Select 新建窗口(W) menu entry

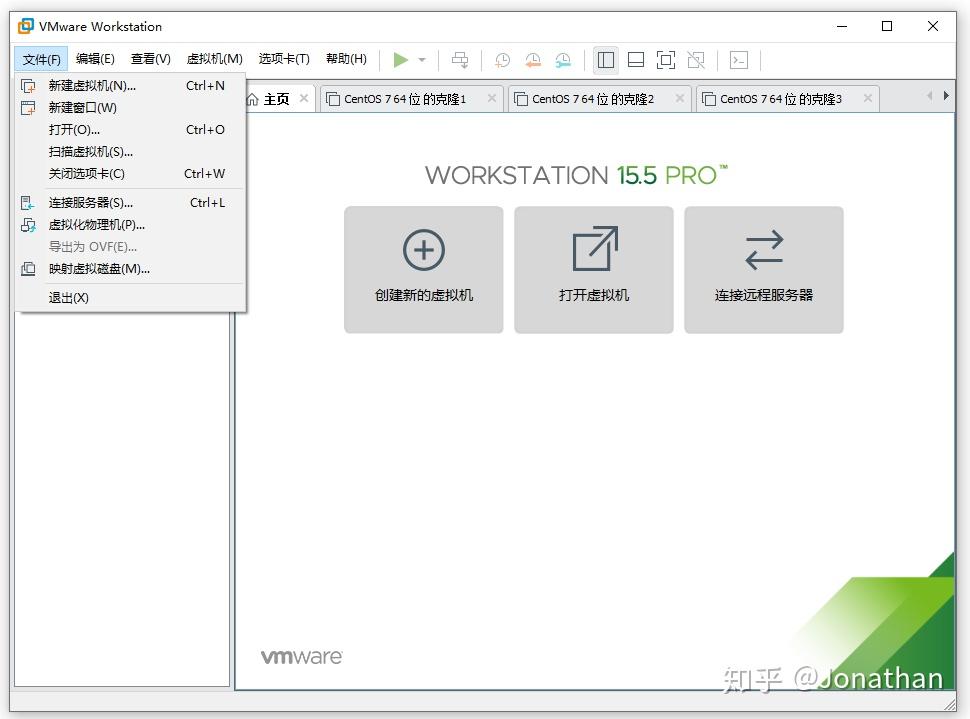point(131,108)
